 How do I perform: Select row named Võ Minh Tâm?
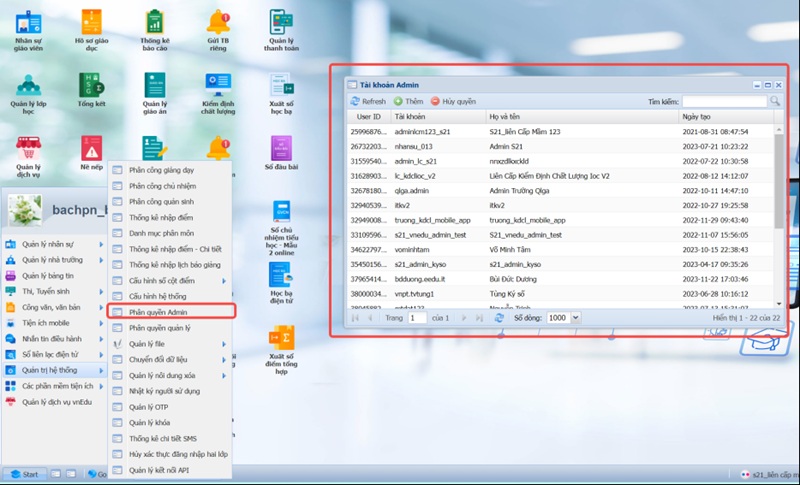561,250
